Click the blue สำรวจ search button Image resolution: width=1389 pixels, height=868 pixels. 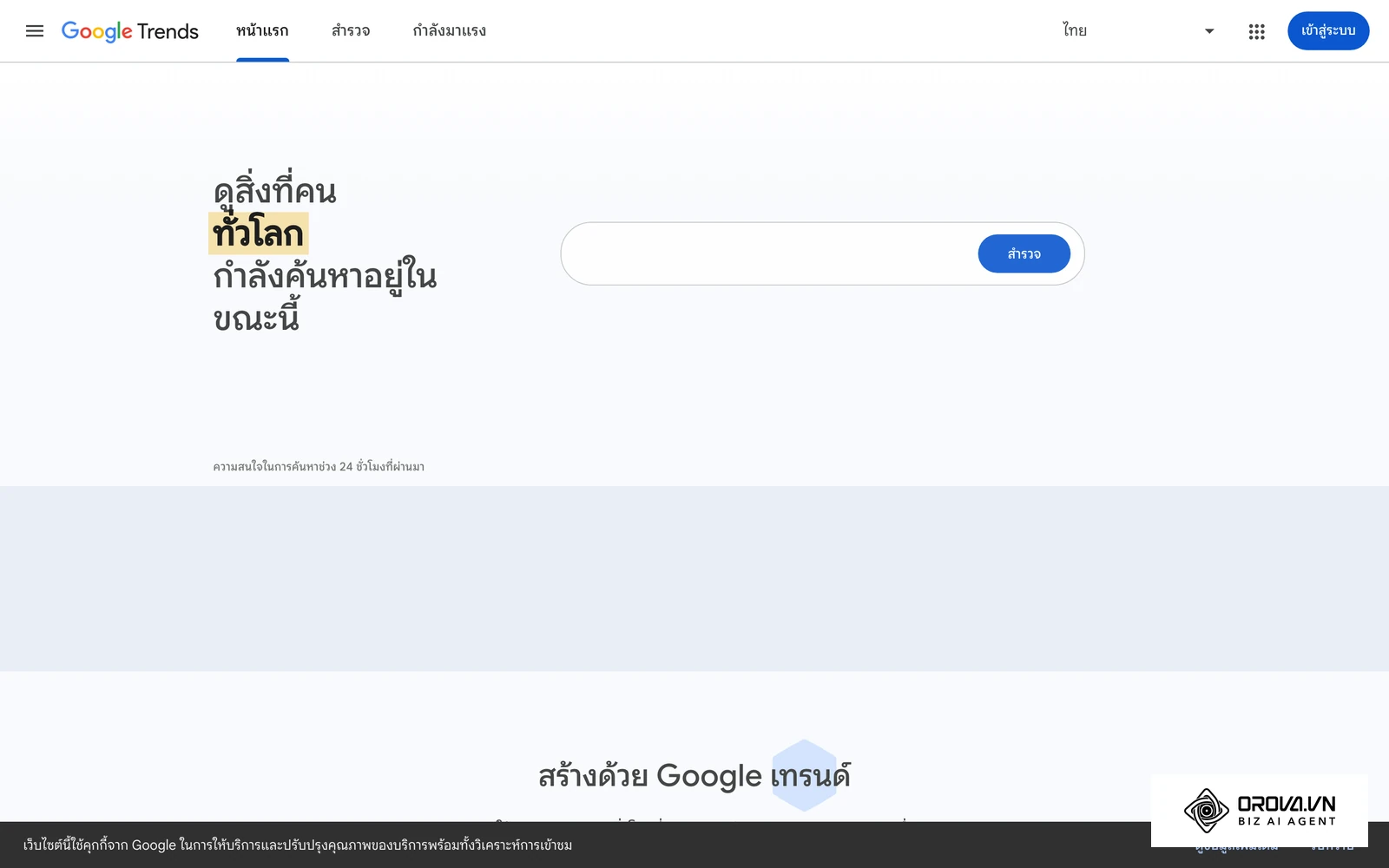pyautogui.click(x=1024, y=253)
